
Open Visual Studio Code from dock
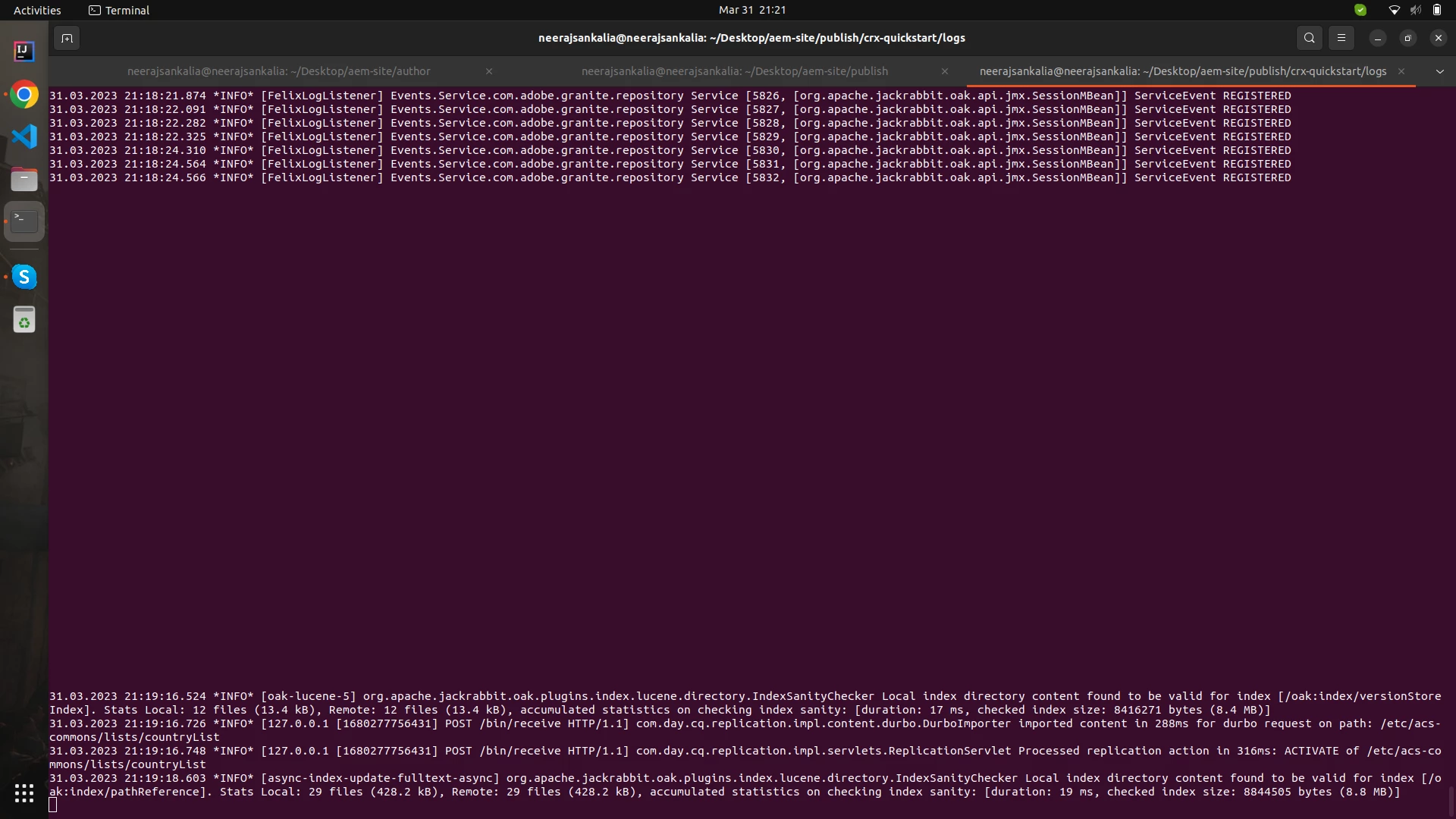point(24,136)
